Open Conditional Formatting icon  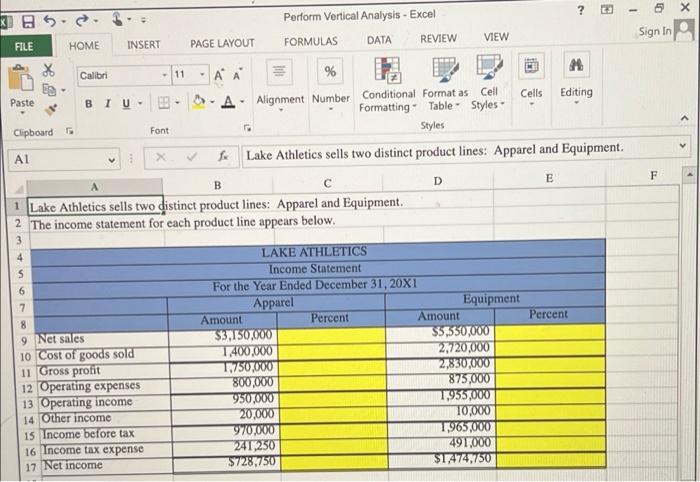[388, 70]
